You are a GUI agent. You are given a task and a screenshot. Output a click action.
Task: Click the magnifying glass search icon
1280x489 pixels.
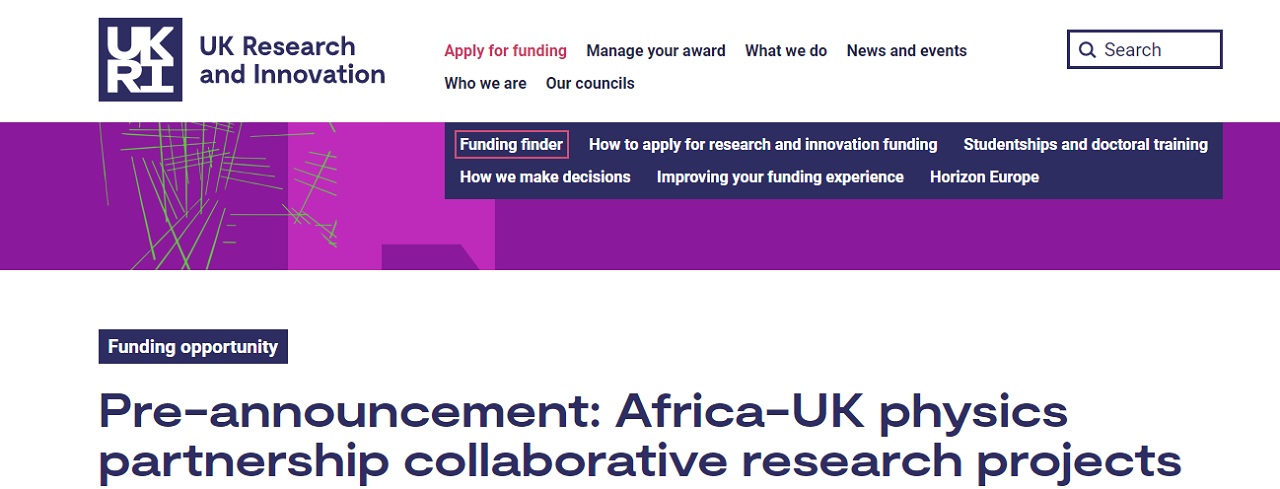tap(1087, 50)
